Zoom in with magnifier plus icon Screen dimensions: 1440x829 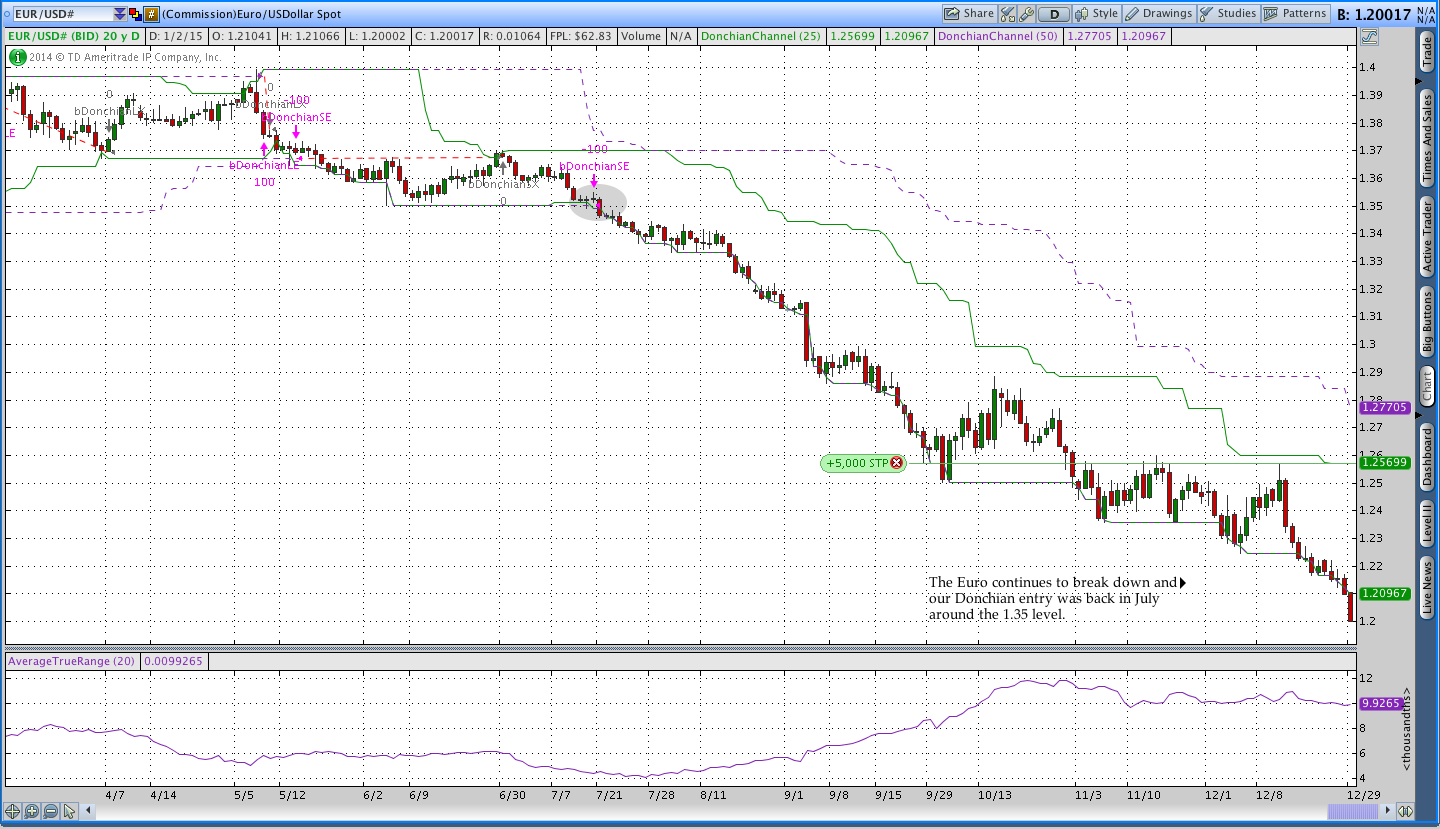tap(31, 811)
